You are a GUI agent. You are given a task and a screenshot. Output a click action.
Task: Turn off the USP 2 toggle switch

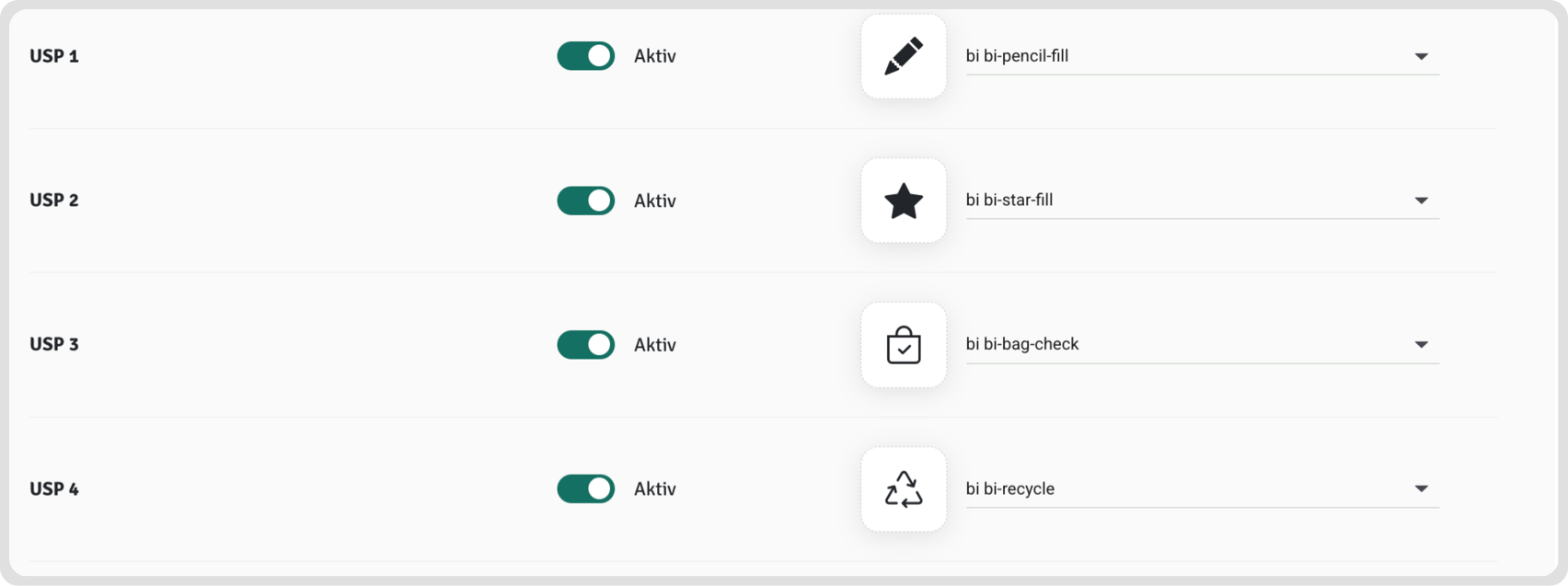click(x=585, y=201)
